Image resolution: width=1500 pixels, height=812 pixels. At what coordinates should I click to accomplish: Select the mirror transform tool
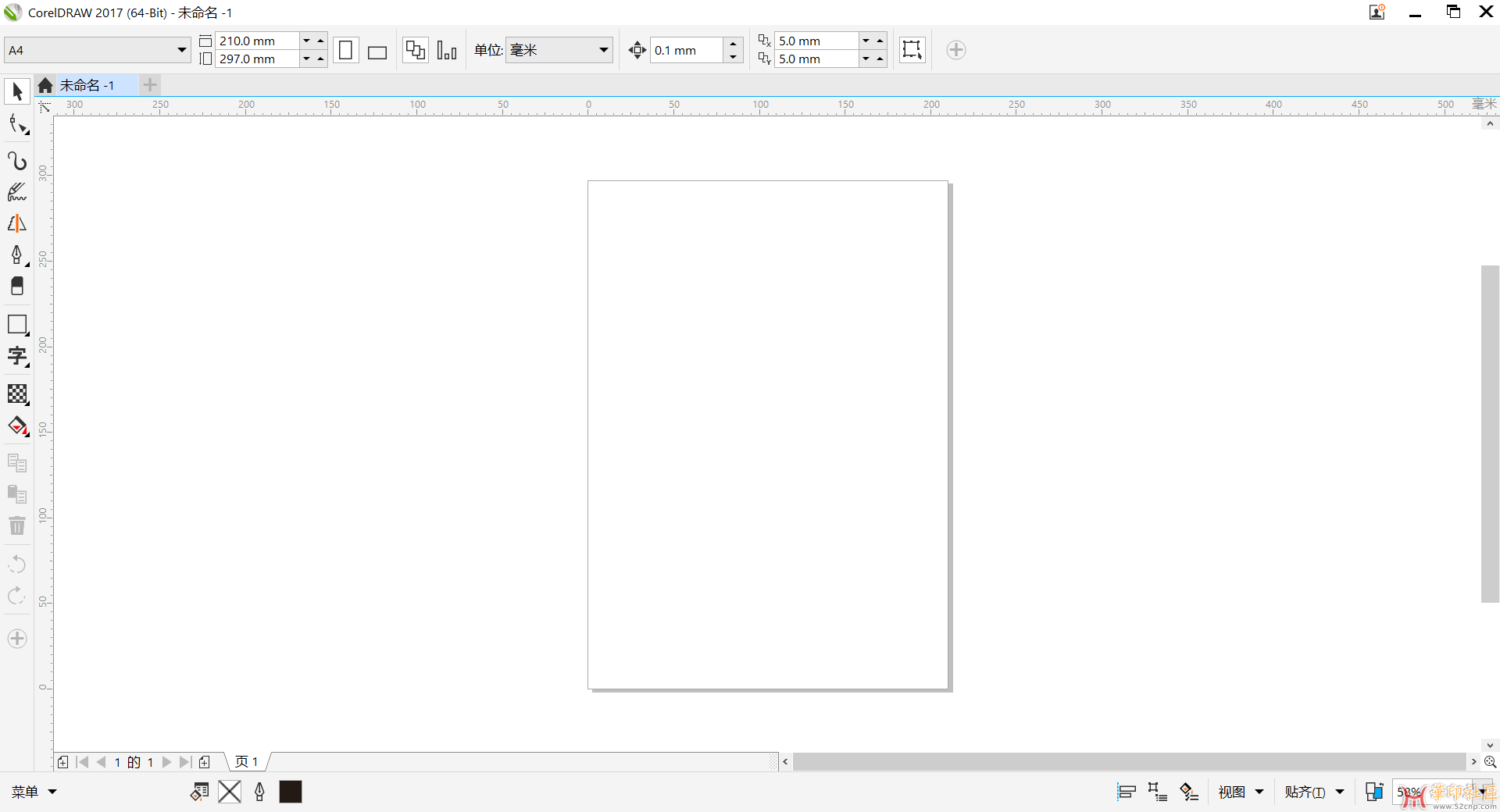point(17,223)
